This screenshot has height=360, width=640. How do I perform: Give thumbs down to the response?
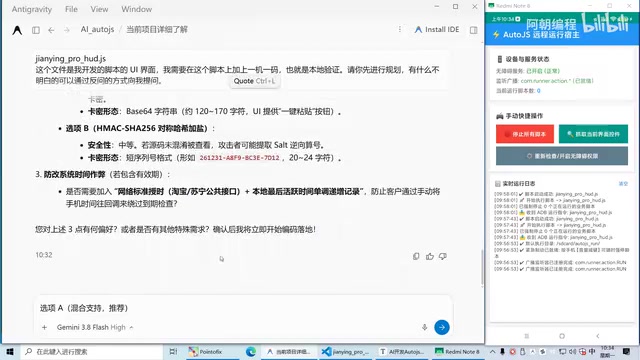tap(442, 256)
